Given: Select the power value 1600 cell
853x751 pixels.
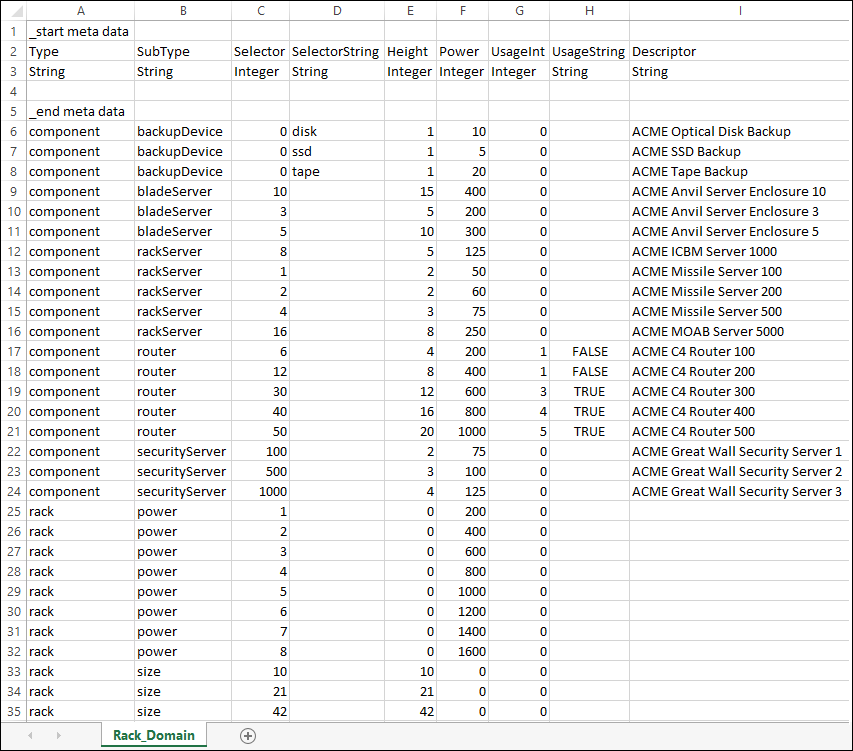Looking at the screenshot, I should [462, 651].
